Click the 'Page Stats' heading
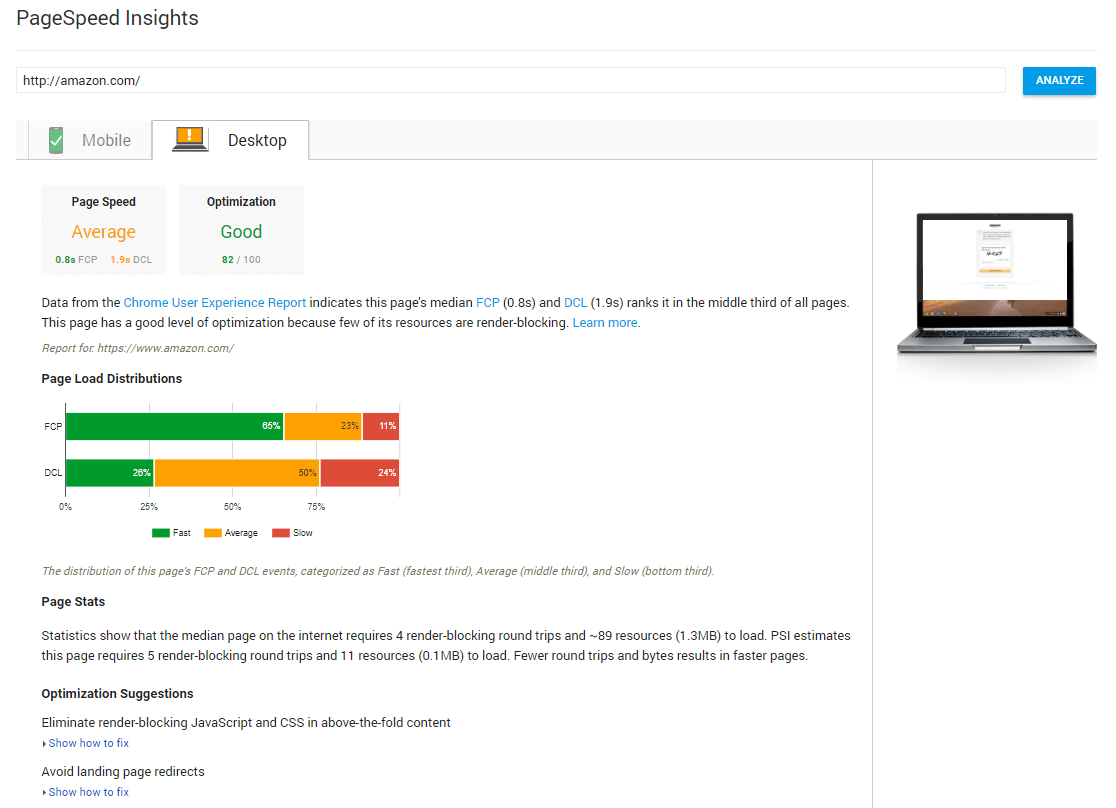The height and width of the screenshot is (808, 1116). click(x=73, y=602)
